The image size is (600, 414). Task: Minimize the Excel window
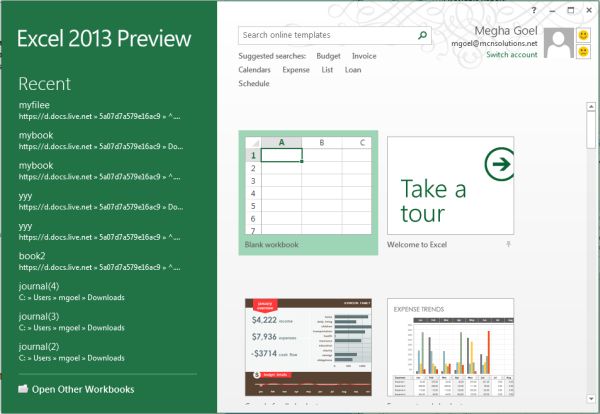552,11
